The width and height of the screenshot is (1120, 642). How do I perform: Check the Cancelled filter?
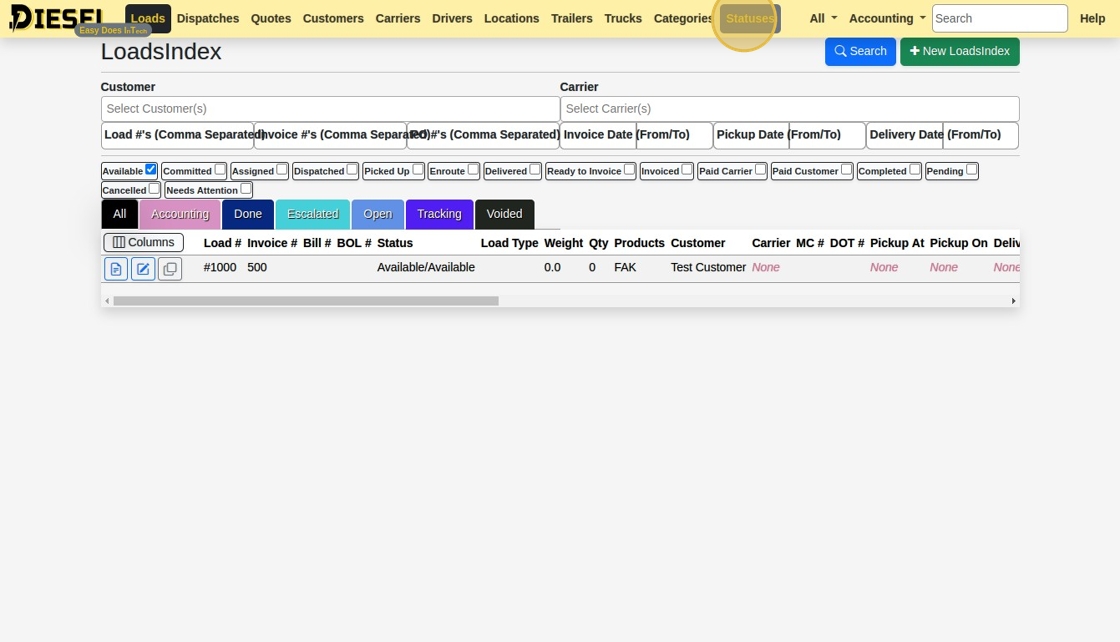154,189
